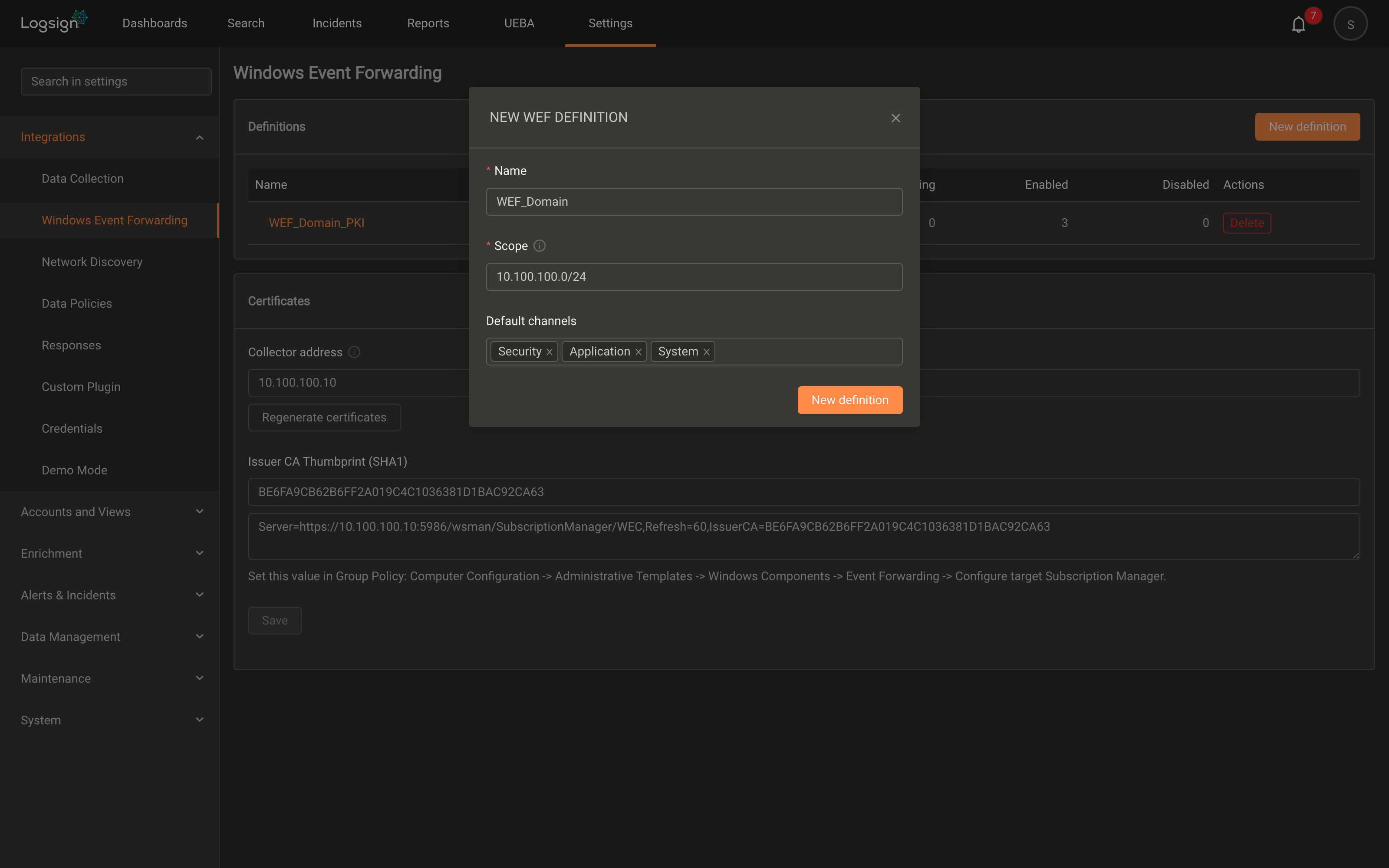Screen dimensions: 1389x868
Task: Focus the Search in settings field
Action: [116, 82]
